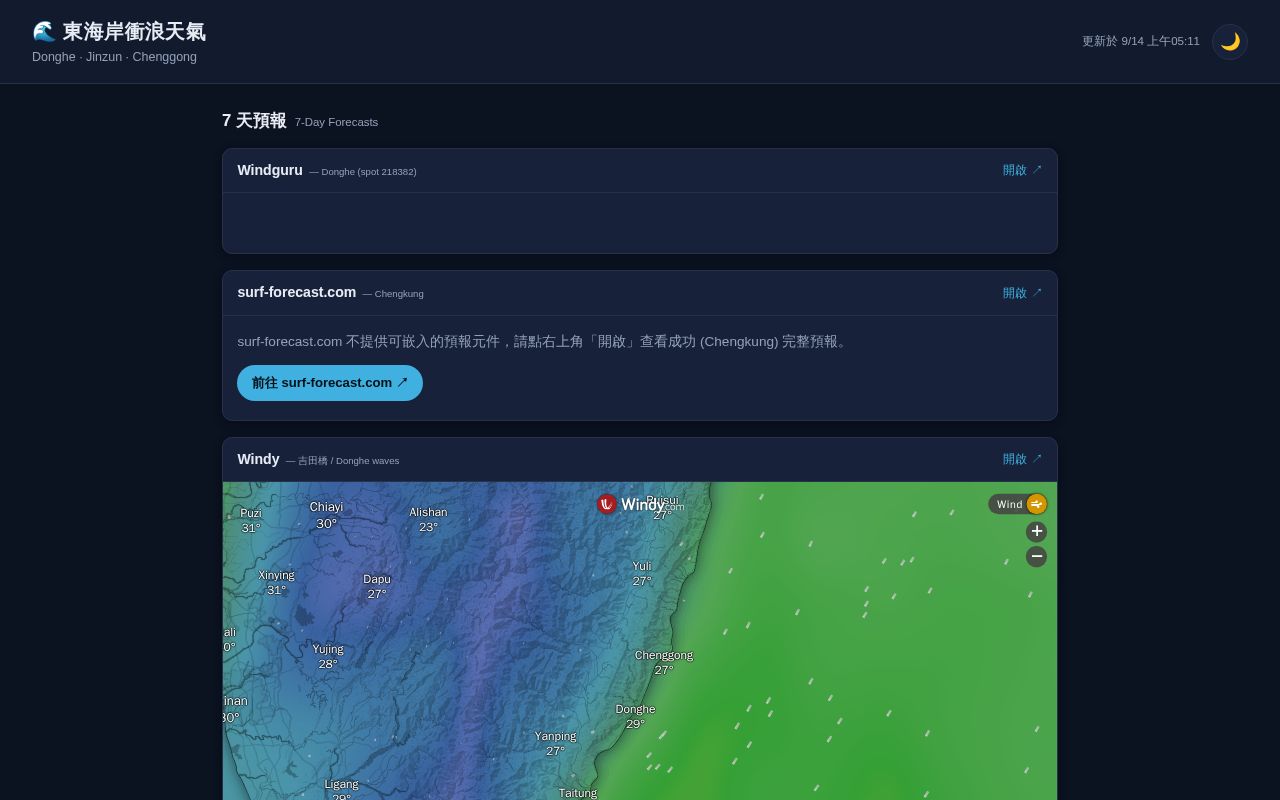The width and height of the screenshot is (1280, 800).
Task: Open Wind layer selector on map
Action: point(1018,504)
